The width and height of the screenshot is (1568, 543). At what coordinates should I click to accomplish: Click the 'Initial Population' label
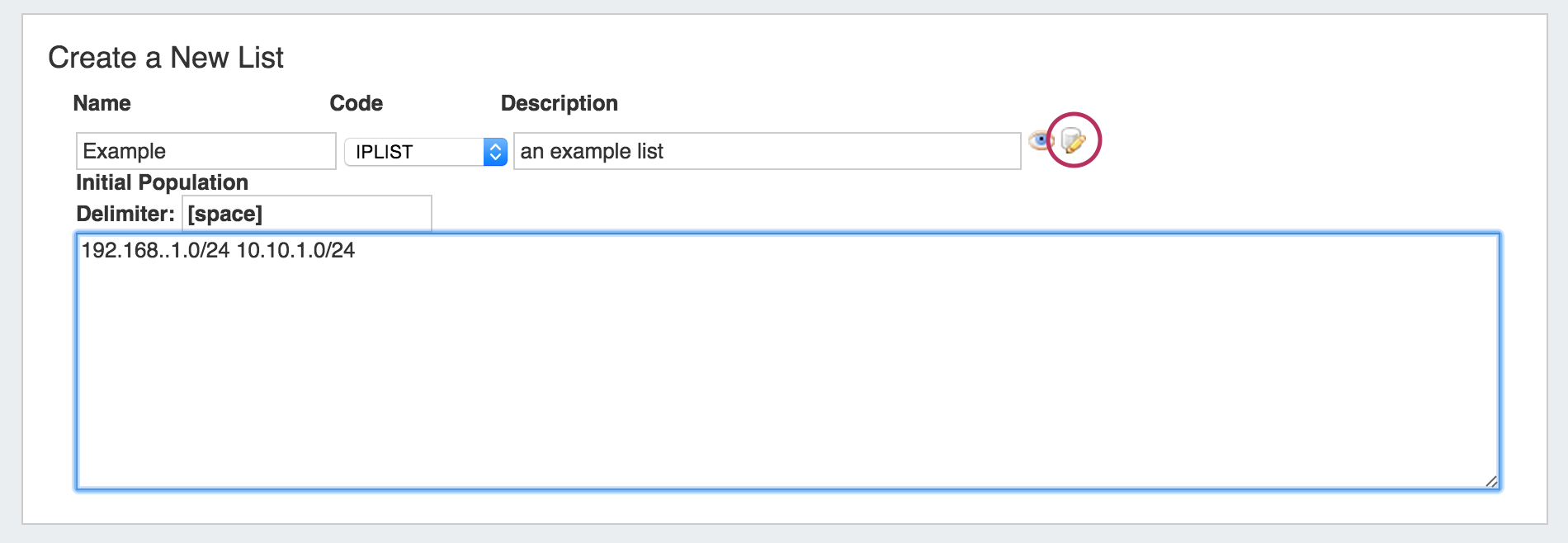(x=162, y=182)
